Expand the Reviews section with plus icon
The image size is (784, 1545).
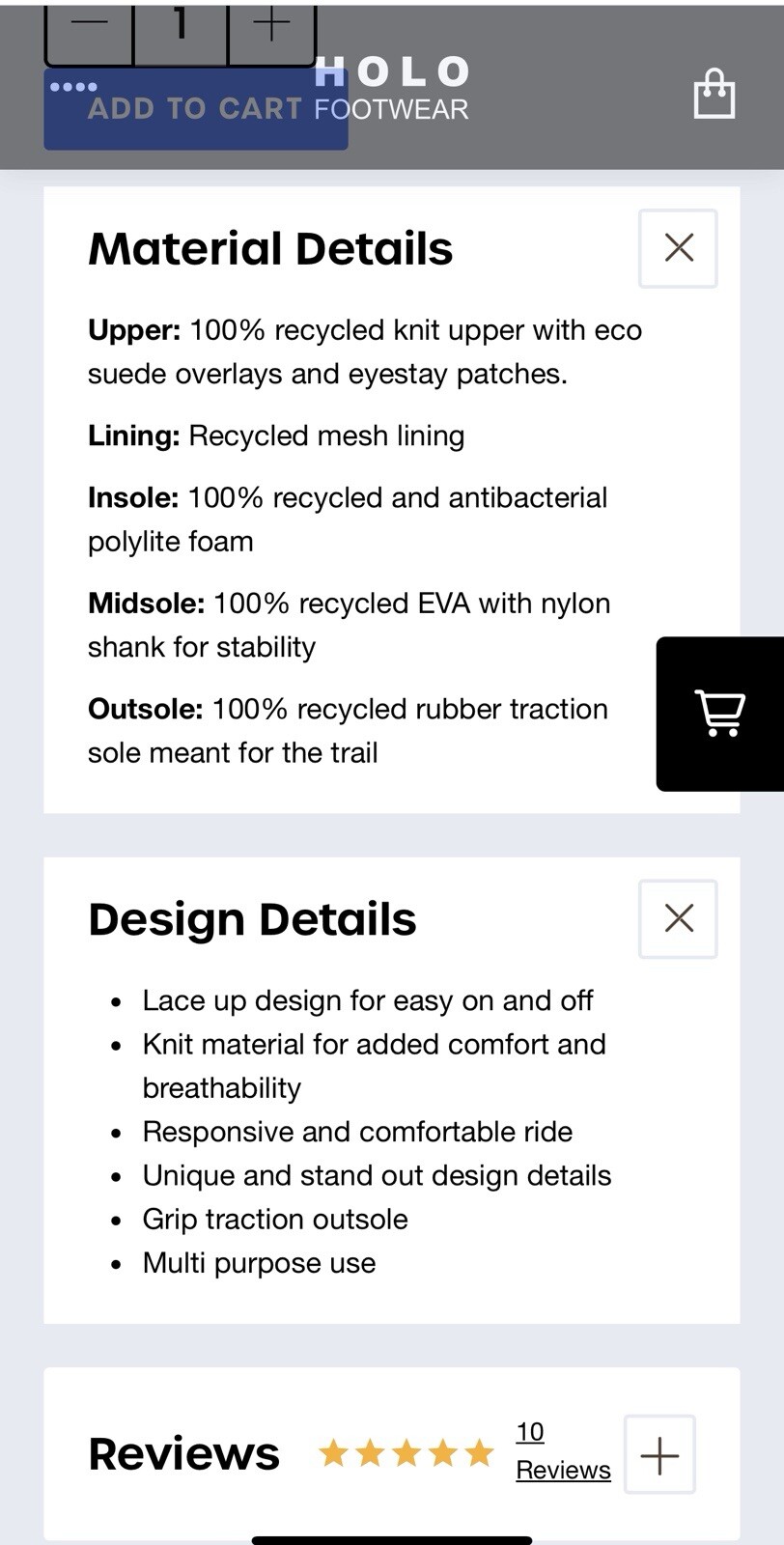659,1454
